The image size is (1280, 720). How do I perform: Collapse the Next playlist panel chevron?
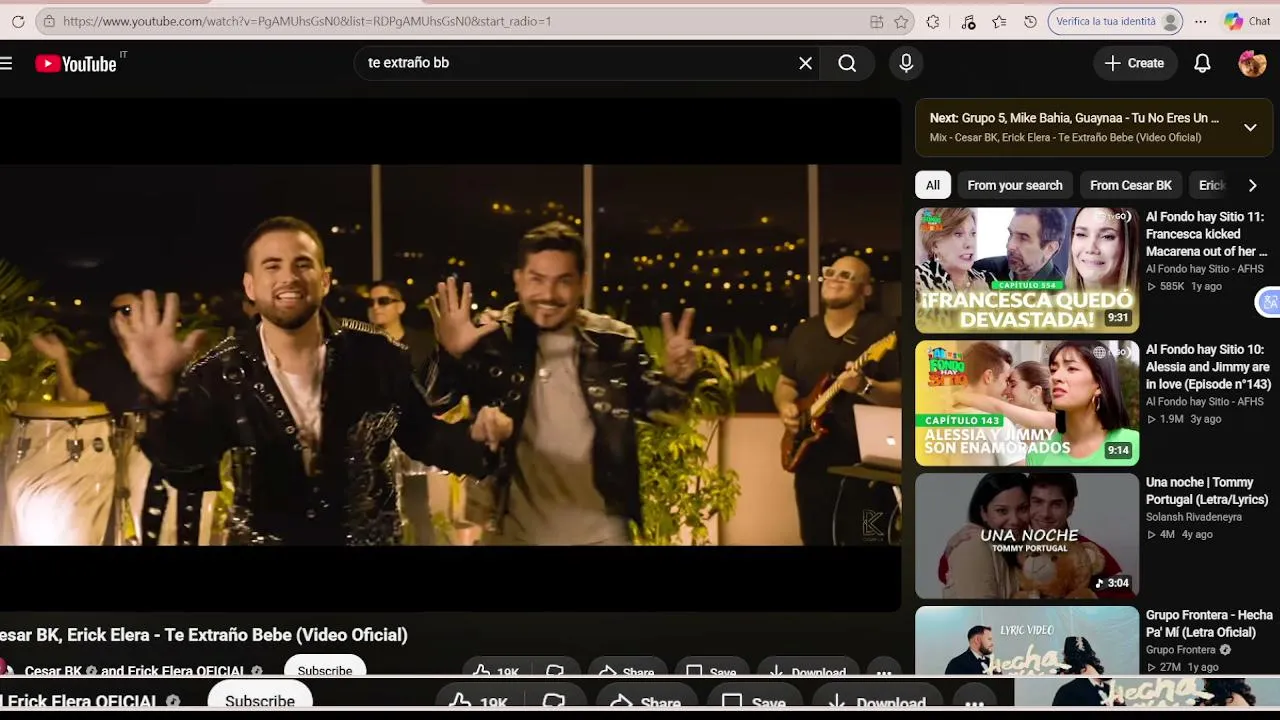click(1250, 127)
